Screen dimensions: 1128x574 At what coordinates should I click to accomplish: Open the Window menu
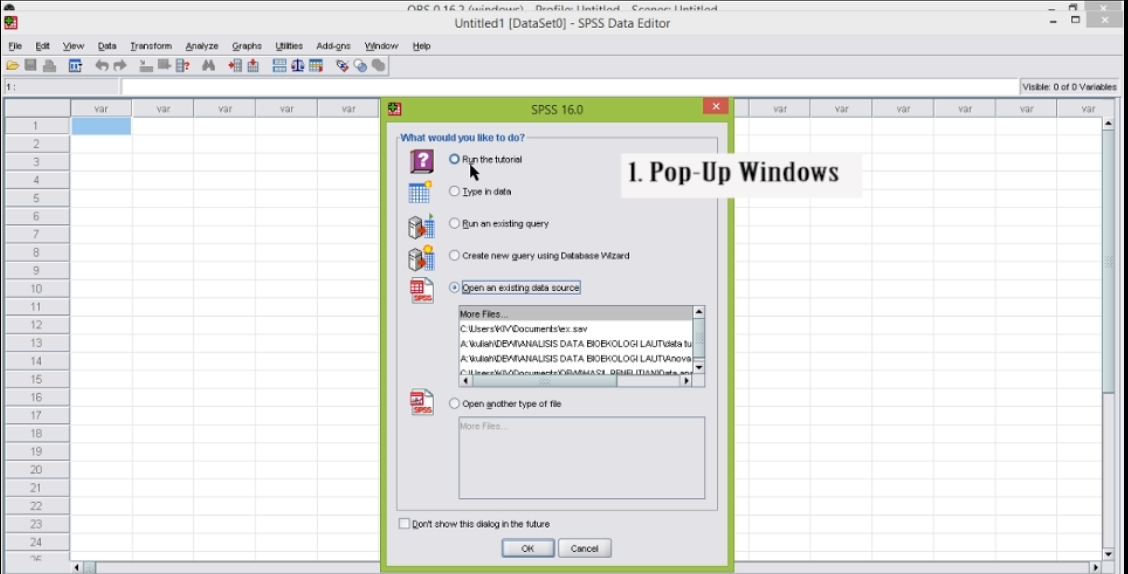click(x=381, y=46)
